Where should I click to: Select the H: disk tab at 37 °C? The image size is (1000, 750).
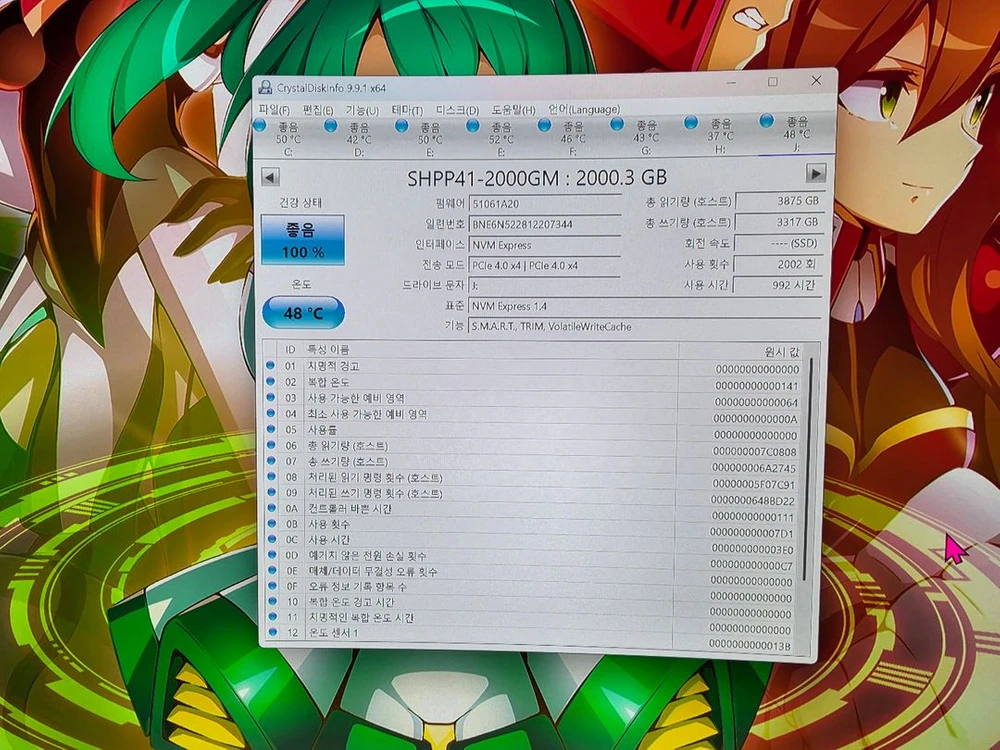click(x=712, y=135)
